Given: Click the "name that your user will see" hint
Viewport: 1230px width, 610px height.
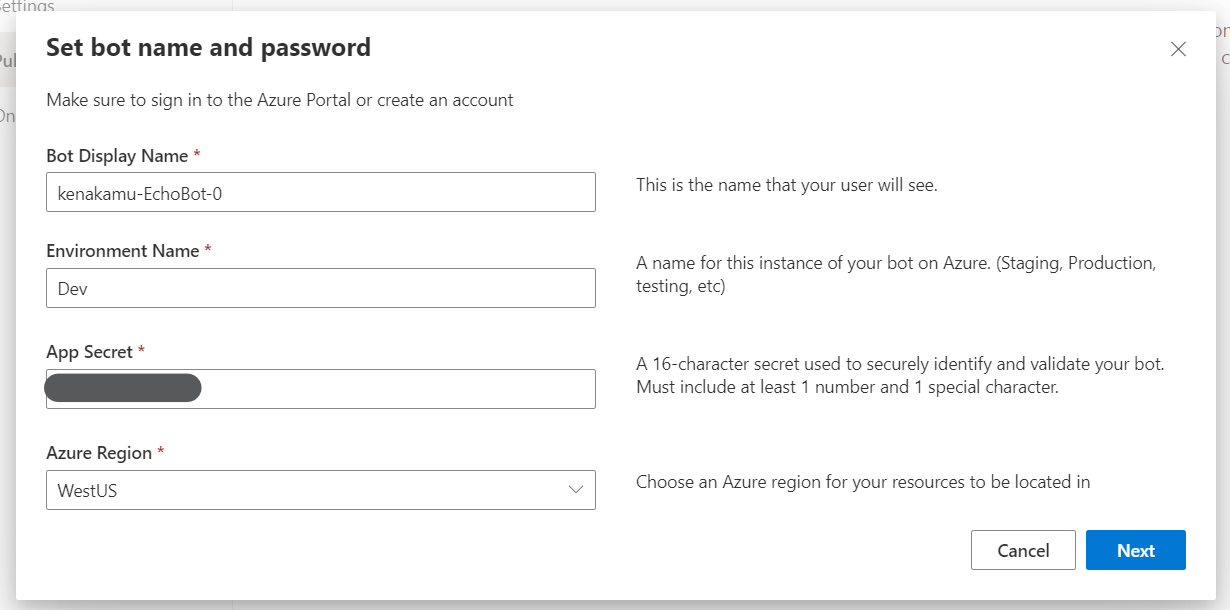Looking at the screenshot, I should click(x=787, y=185).
